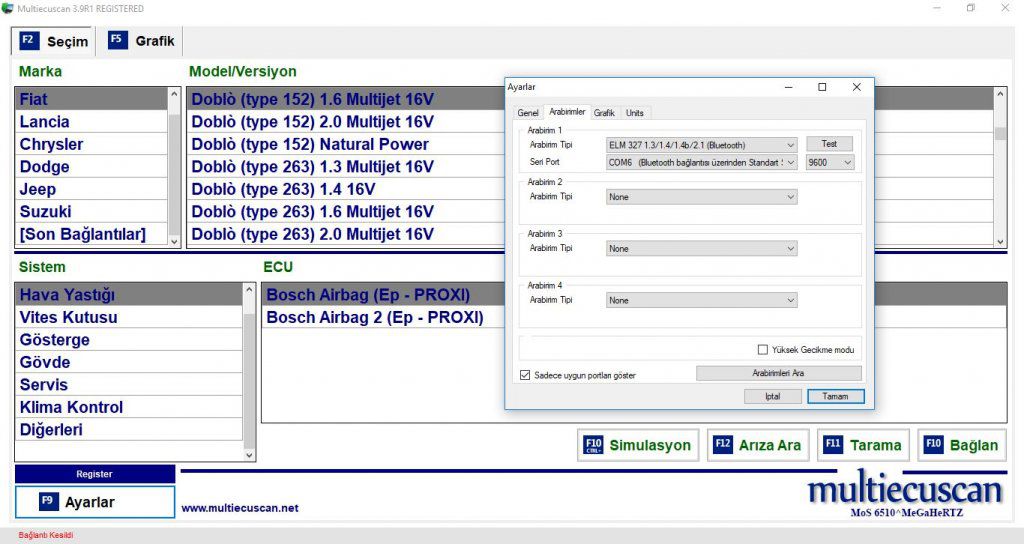Viewport: 1024px width, 544px height.
Task: Select Lancia in Marka list
Action: [x=91, y=121]
